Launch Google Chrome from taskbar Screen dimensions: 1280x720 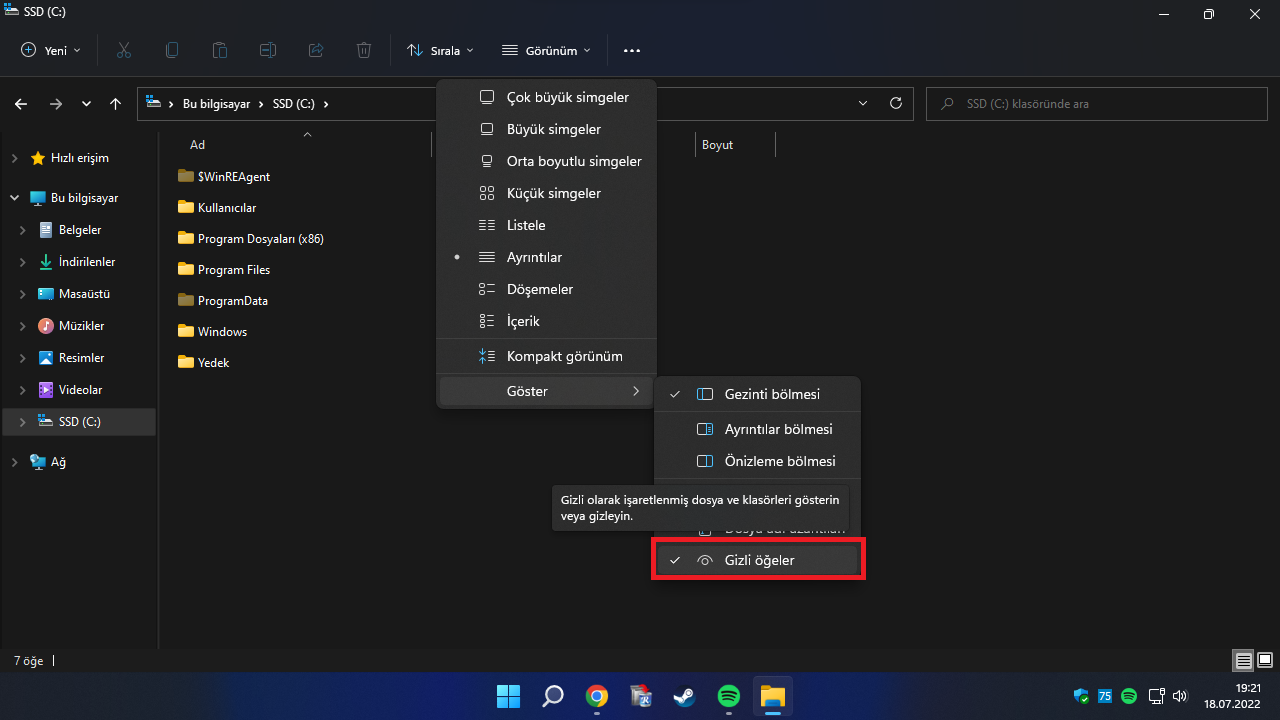[596, 696]
